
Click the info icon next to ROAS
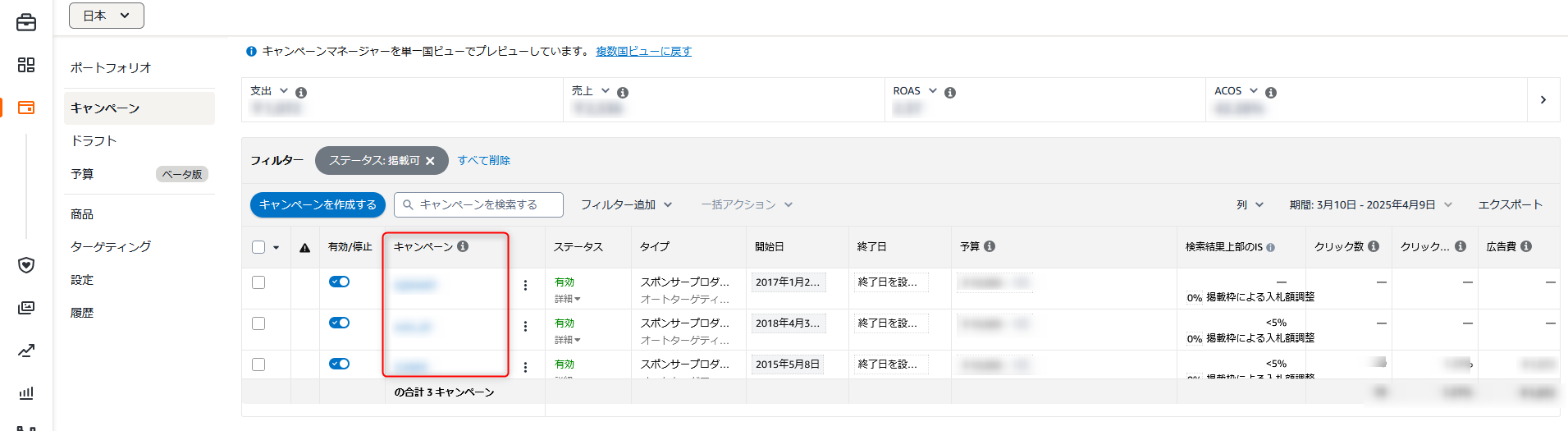(x=950, y=93)
